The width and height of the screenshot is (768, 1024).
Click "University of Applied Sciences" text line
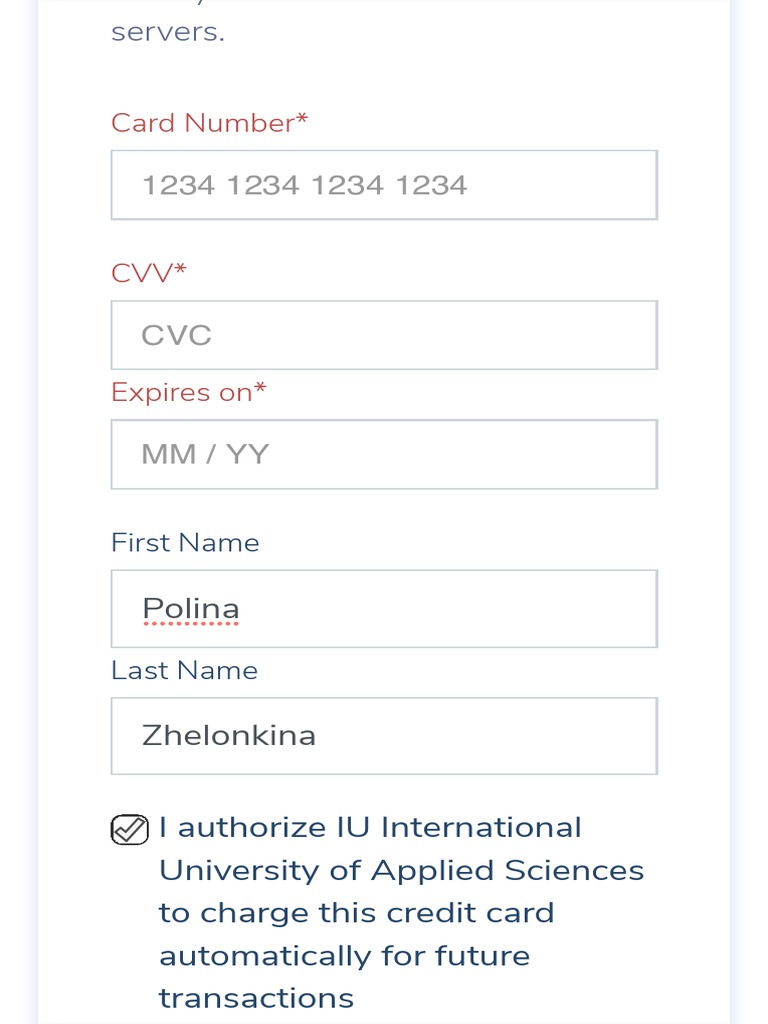point(401,871)
